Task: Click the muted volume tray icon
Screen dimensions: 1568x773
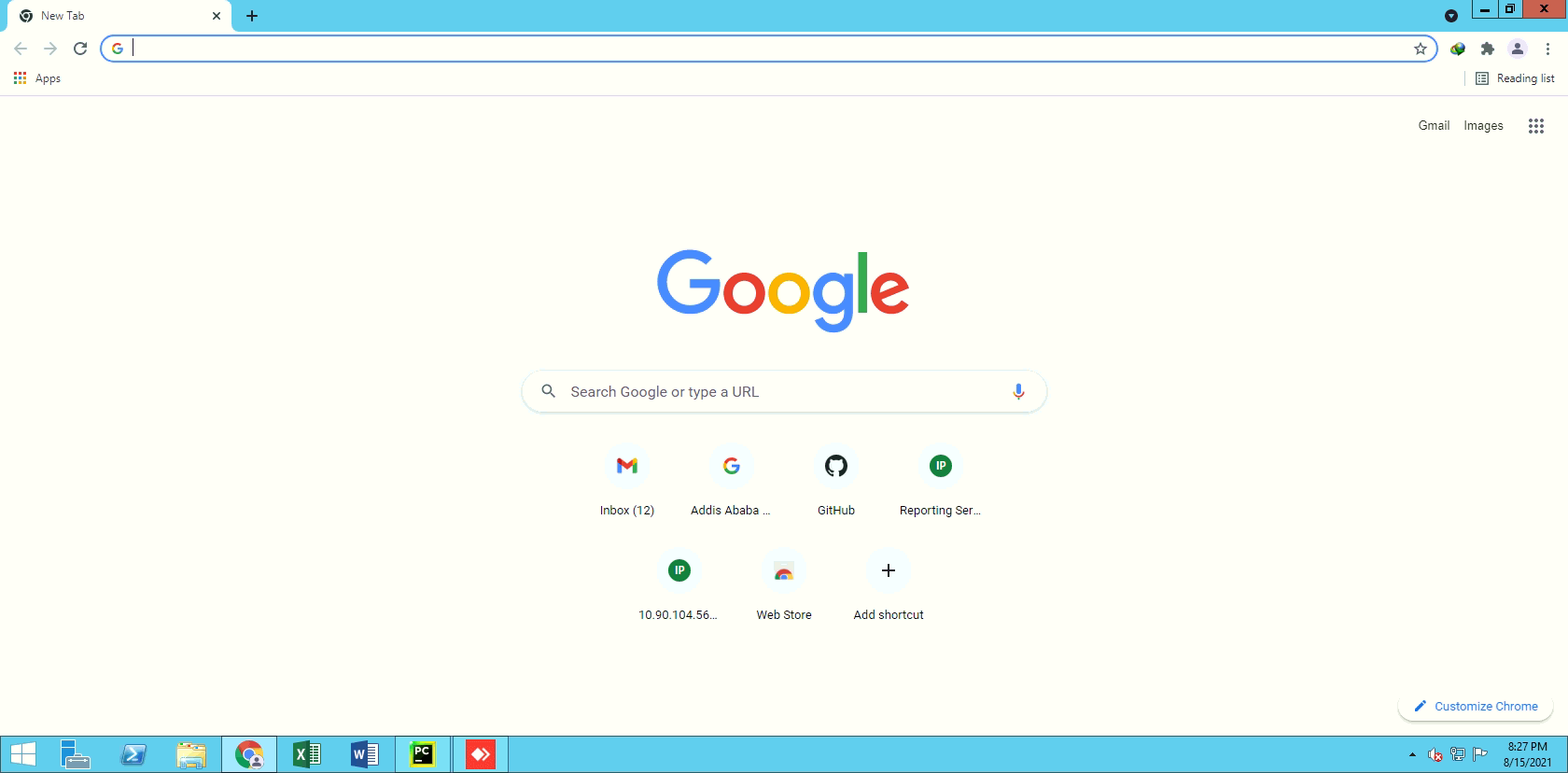Action: coord(1435,754)
